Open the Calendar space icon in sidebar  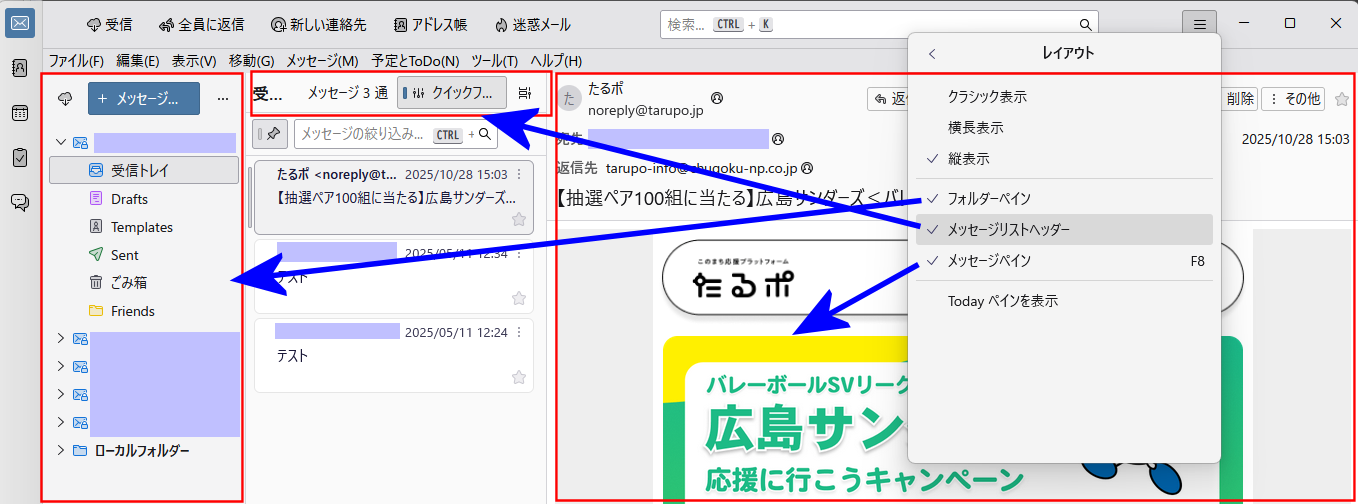click(19, 112)
